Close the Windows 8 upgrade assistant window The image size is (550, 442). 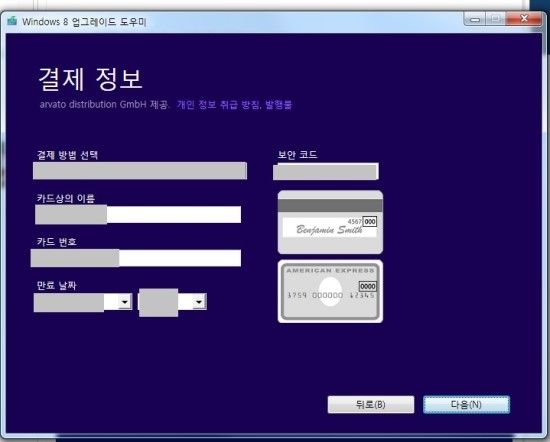coord(524,18)
